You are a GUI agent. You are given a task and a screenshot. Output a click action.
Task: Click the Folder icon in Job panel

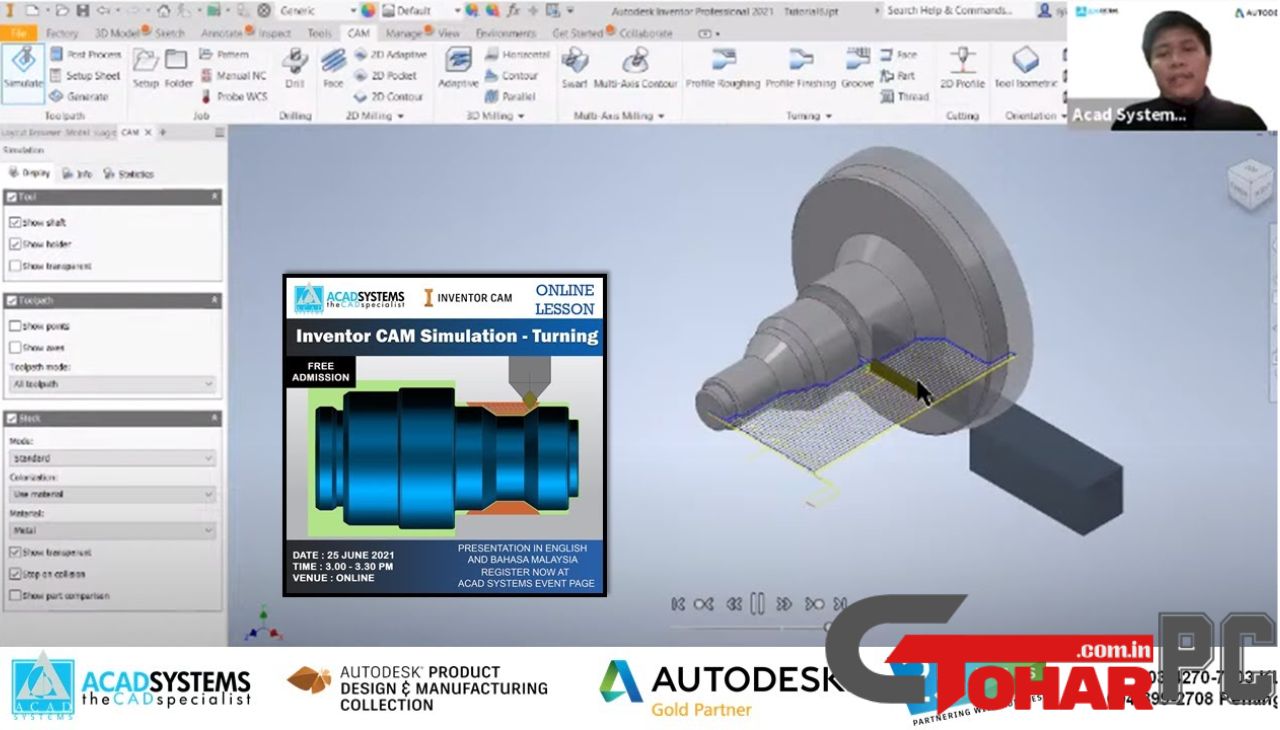click(178, 70)
